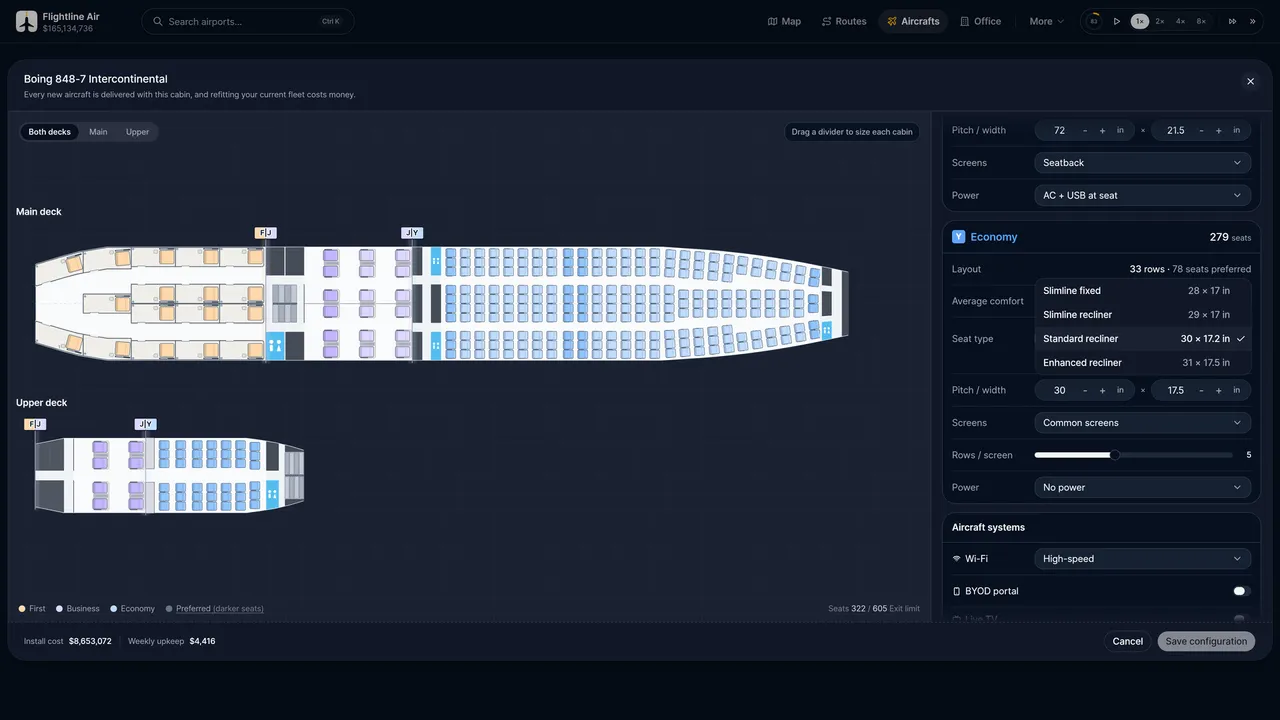Click the 279 seats economy count
1280x720 pixels.
(x=1230, y=237)
